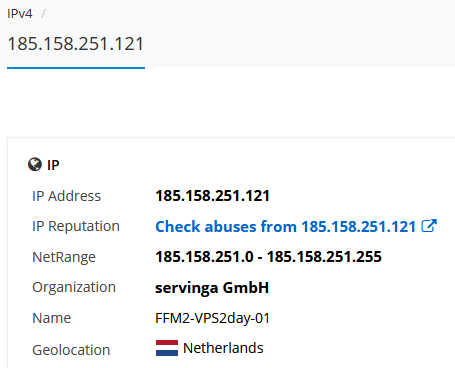
Task: Click the breadcrumb slash separator
Action: (43, 14)
